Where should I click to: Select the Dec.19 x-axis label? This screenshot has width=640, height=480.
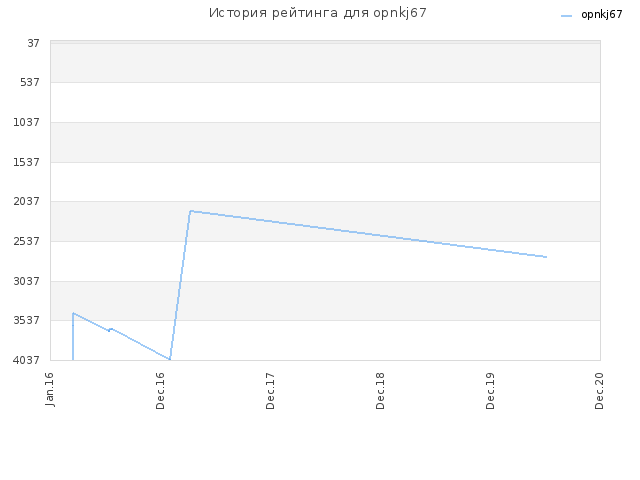tap(490, 391)
